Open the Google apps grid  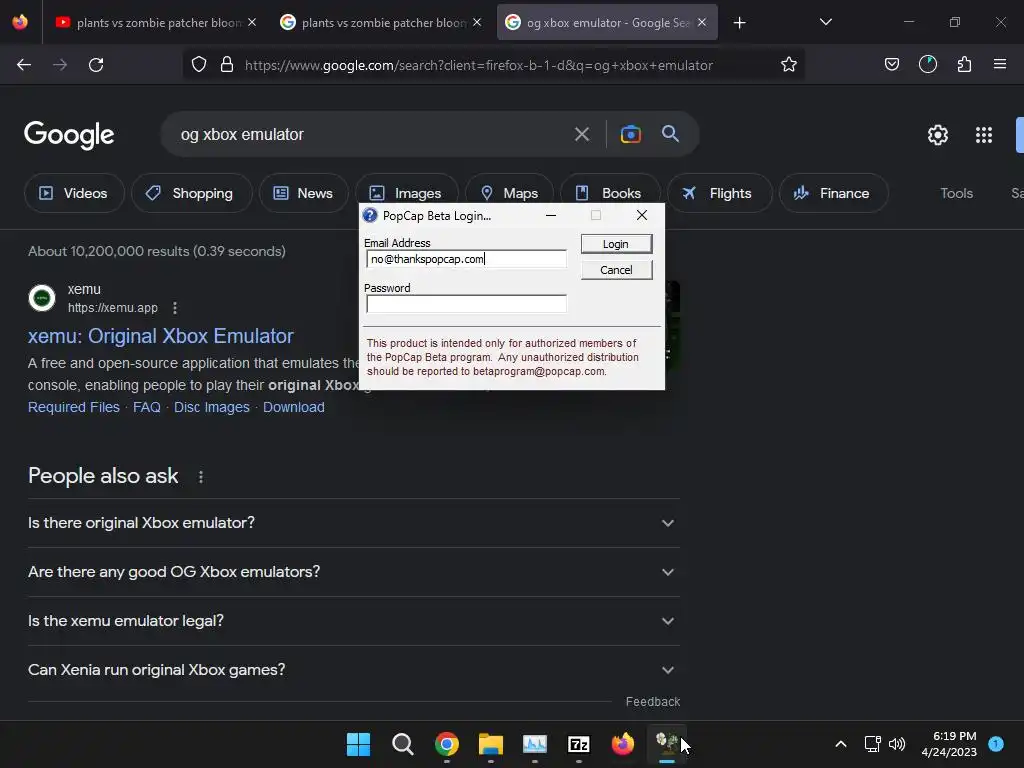984,135
